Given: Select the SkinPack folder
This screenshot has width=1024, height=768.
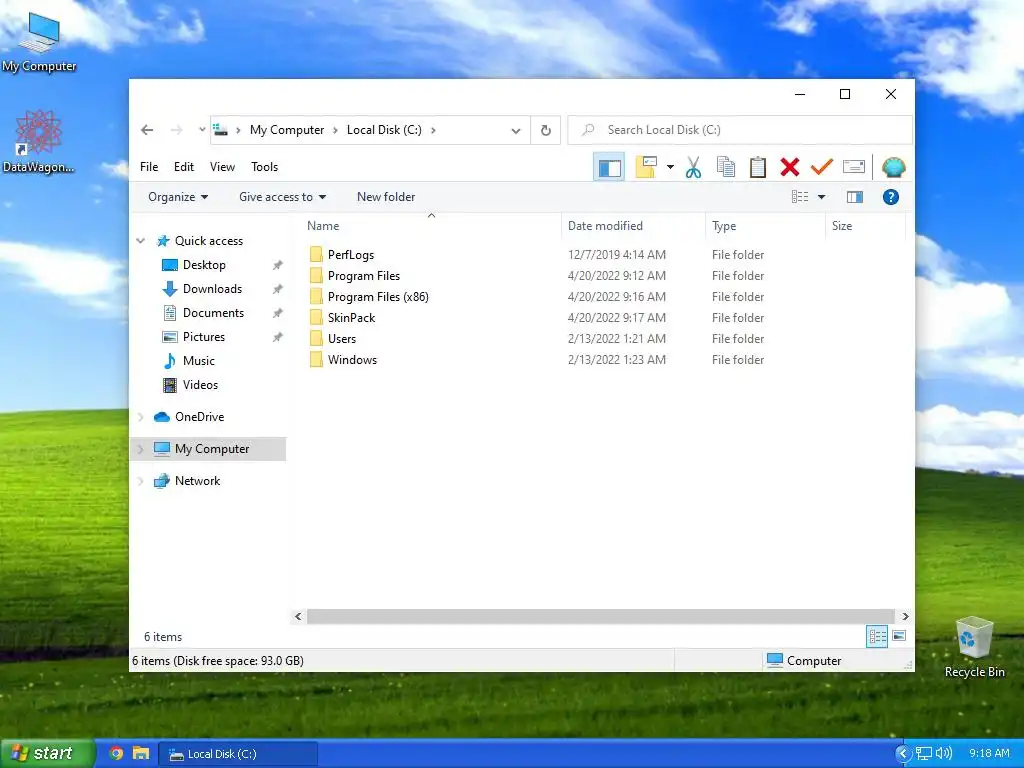Looking at the screenshot, I should click(351, 317).
